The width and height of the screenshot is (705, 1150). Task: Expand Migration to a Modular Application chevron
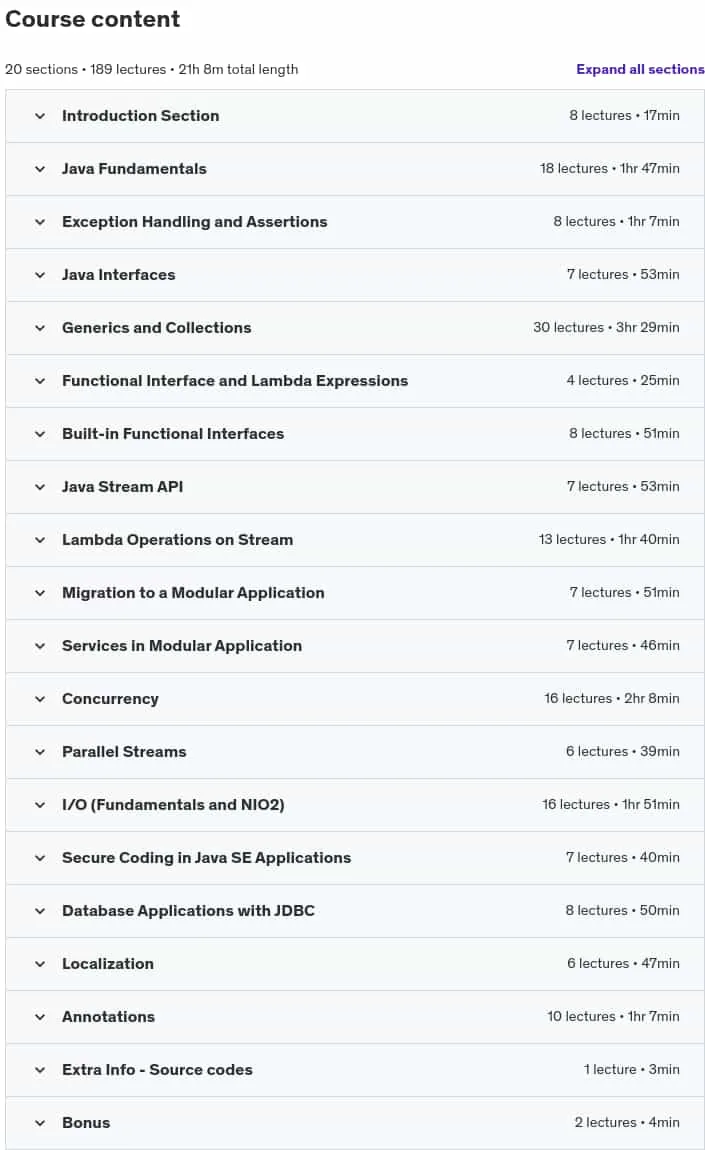[x=40, y=593]
